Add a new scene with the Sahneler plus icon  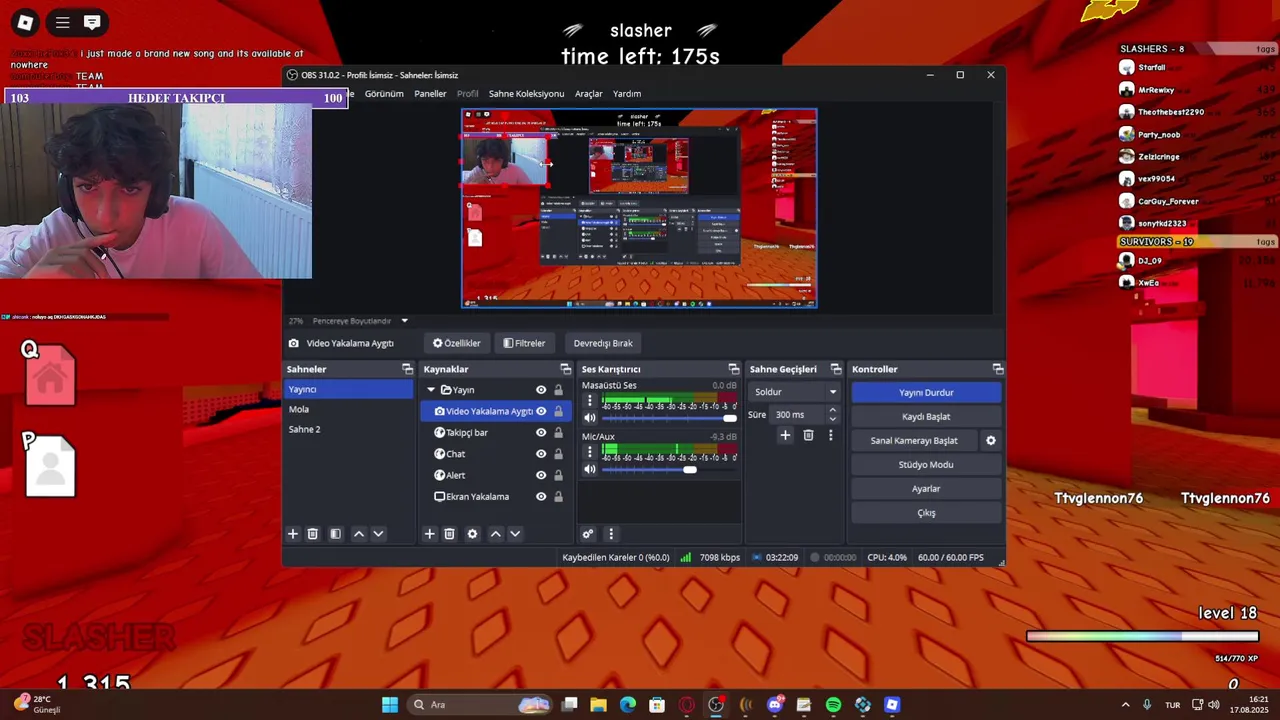[x=293, y=534]
